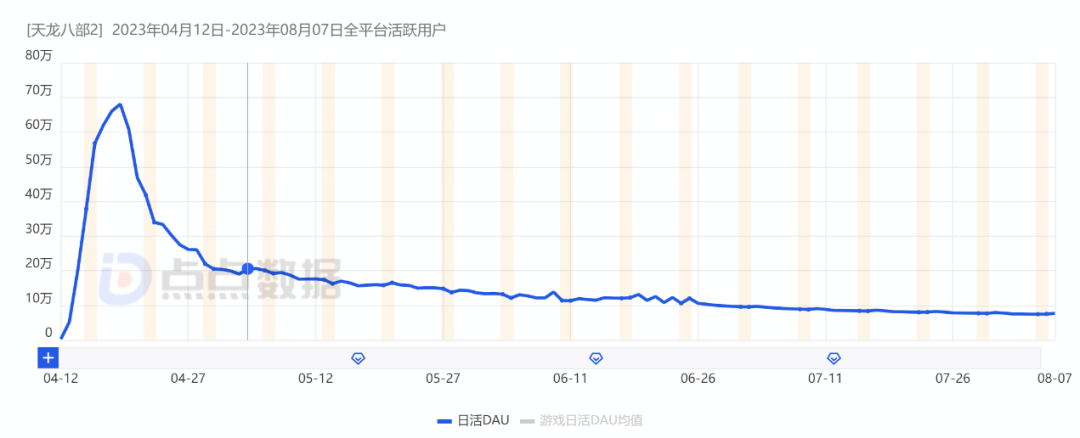This screenshot has width=1080, height=438.
Task: Click the 07-26 date label
Action: coord(952,378)
